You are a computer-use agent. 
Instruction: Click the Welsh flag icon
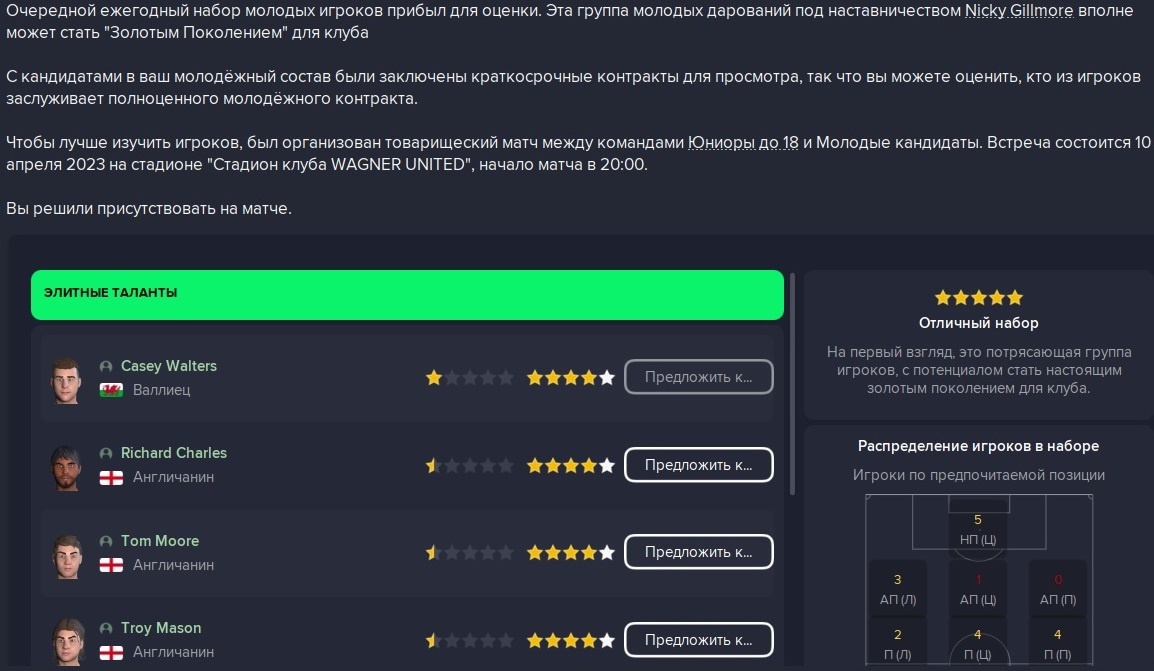point(111,390)
